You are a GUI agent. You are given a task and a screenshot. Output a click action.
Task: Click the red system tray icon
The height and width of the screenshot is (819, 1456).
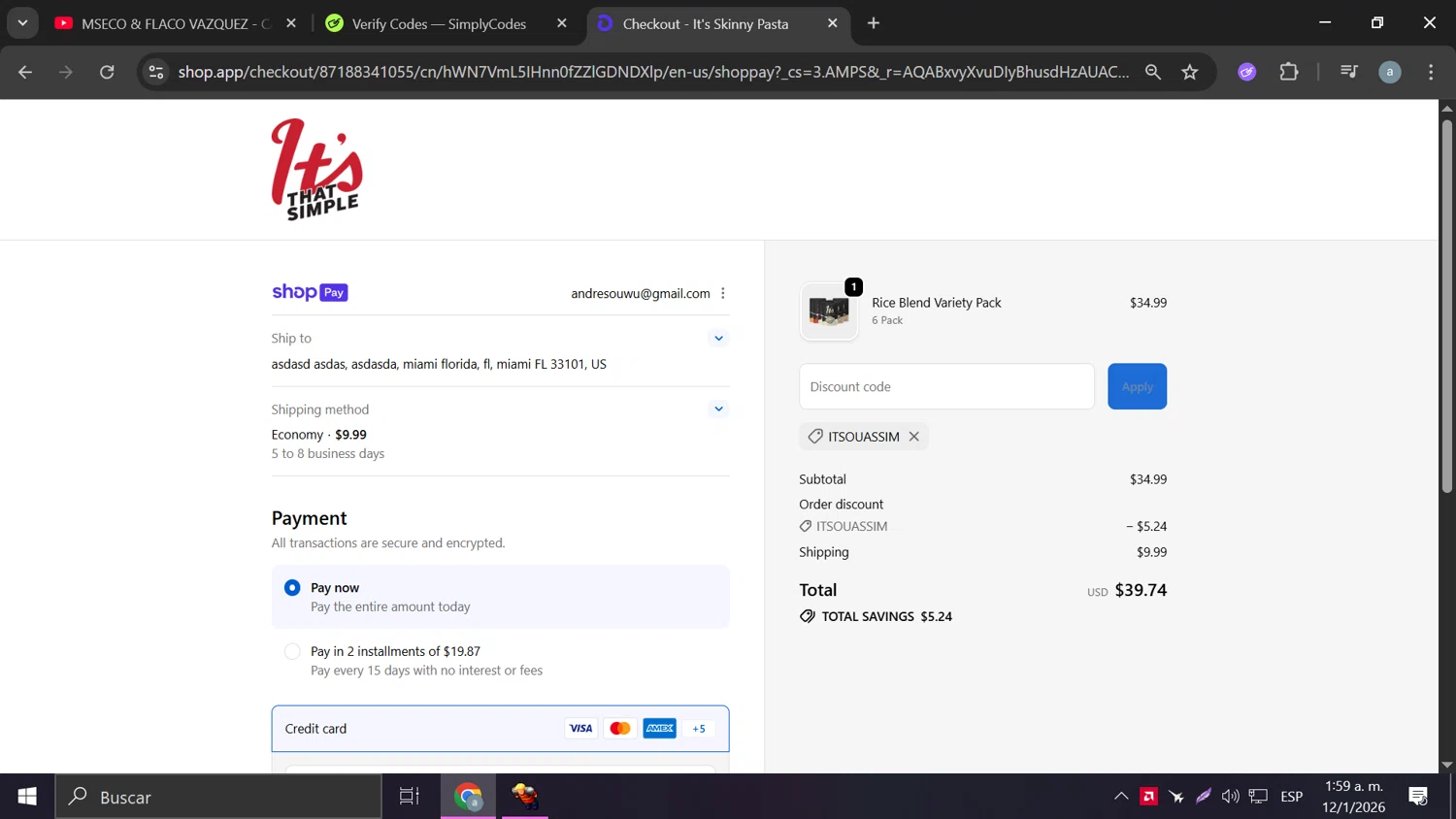1149,797
